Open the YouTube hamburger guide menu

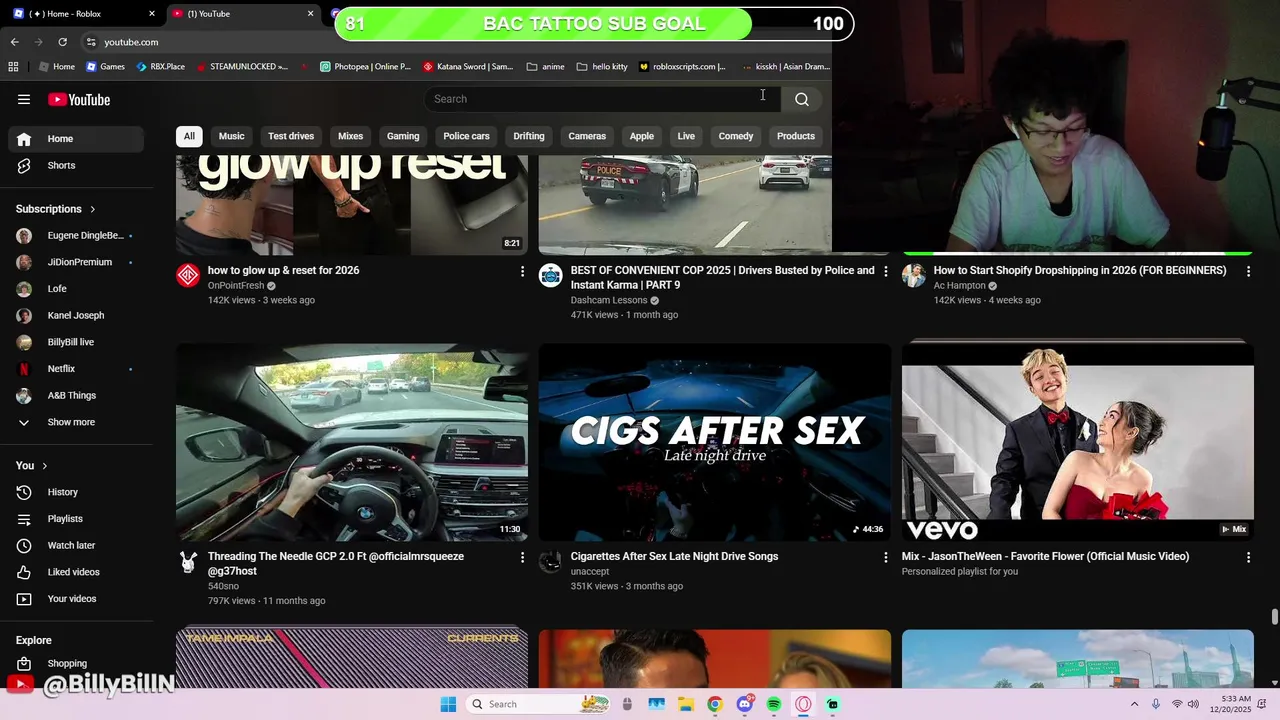point(24,99)
